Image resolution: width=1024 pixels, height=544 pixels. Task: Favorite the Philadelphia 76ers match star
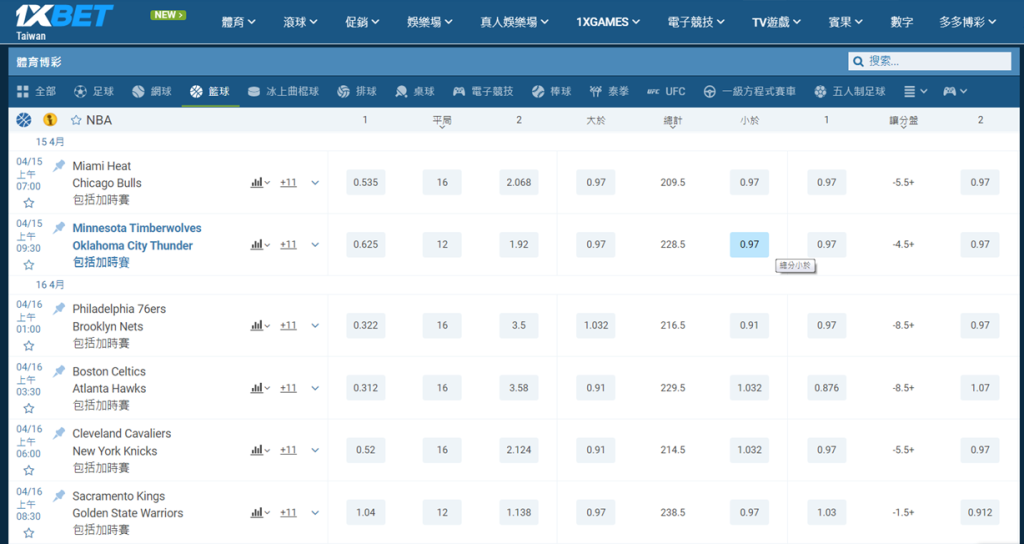[x=29, y=346]
